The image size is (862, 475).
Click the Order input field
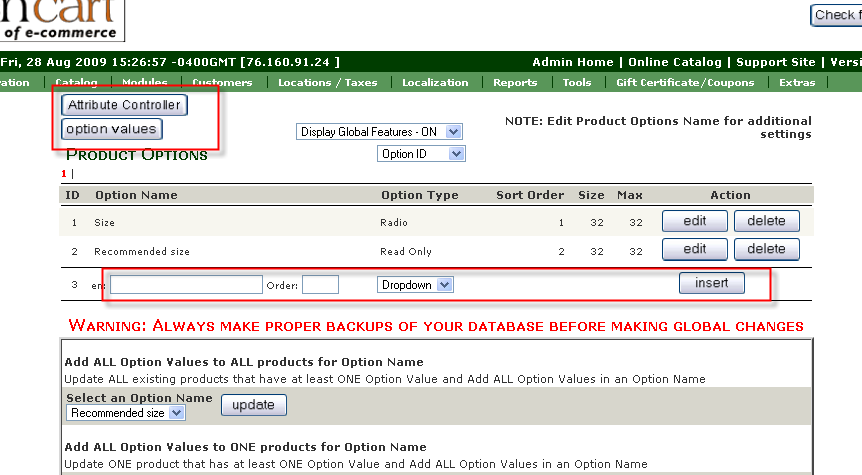tap(320, 285)
